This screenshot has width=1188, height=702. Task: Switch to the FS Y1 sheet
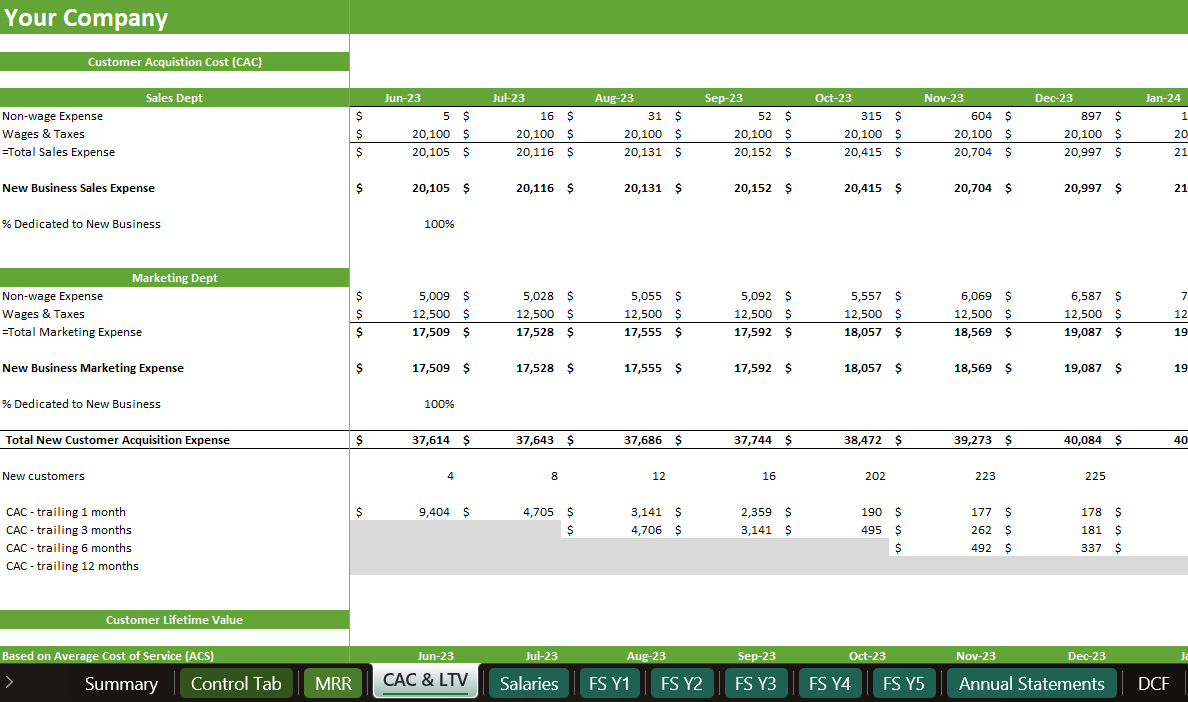609,683
